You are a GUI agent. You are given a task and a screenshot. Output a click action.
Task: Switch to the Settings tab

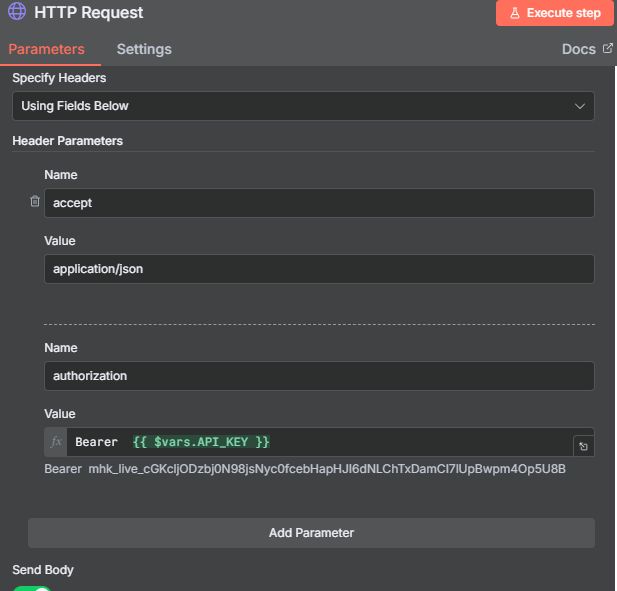pyautogui.click(x=144, y=49)
